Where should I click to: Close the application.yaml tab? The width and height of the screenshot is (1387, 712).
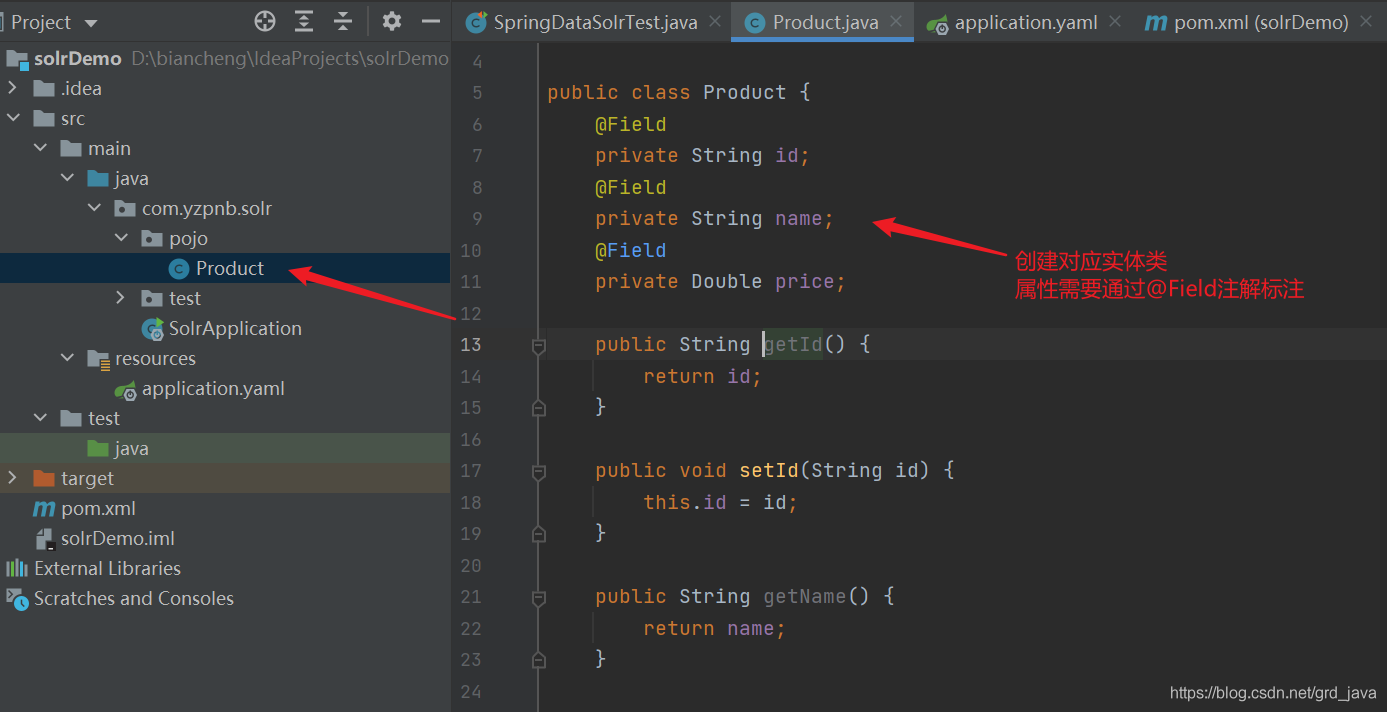(1114, 21)
